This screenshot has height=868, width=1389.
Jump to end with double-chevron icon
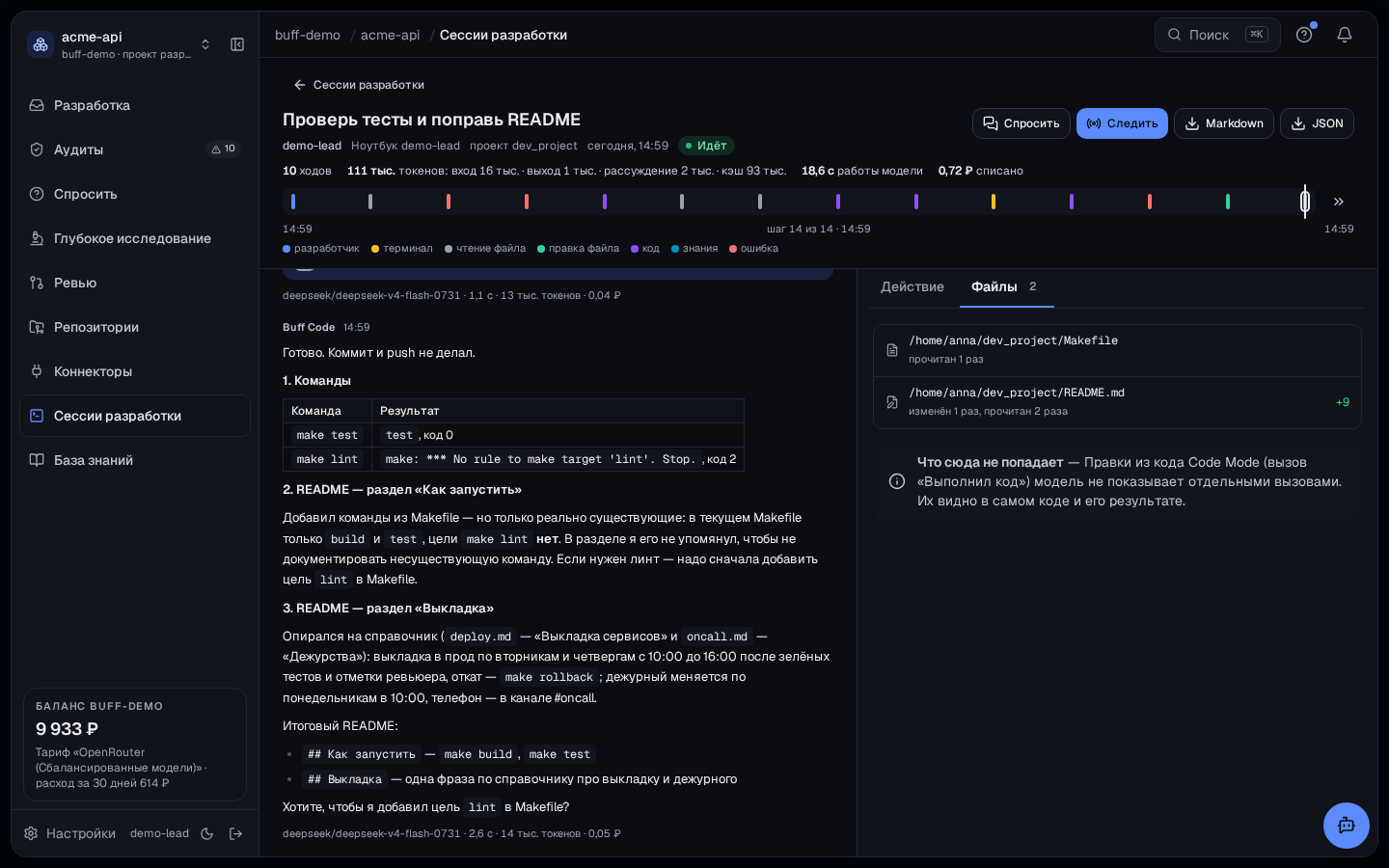[x=1339, y=202]
